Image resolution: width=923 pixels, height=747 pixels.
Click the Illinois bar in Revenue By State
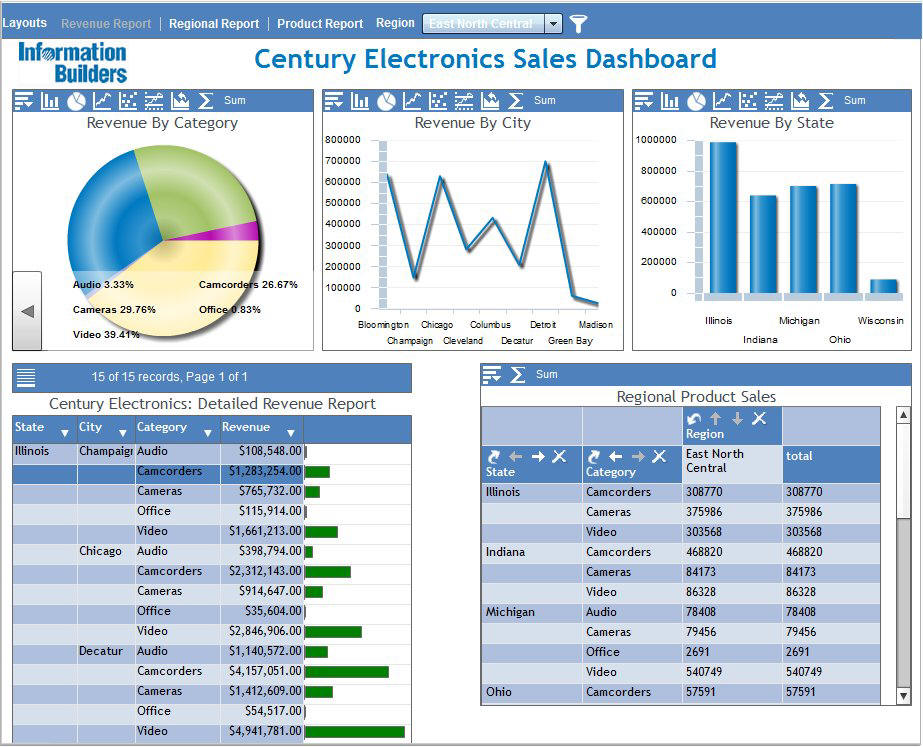click(723, 217)
